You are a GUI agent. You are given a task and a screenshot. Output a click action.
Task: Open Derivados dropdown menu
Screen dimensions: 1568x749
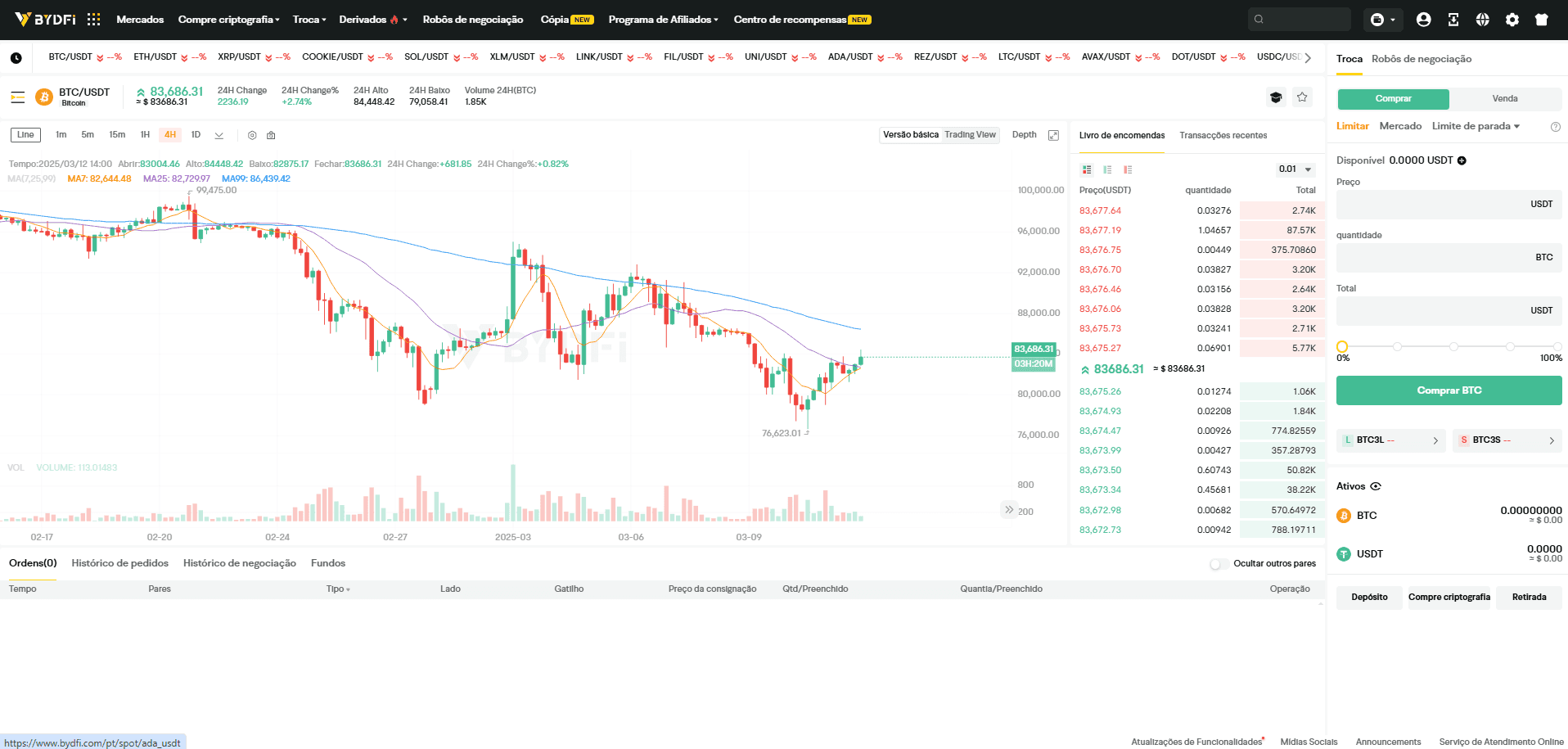pos(373,20)
